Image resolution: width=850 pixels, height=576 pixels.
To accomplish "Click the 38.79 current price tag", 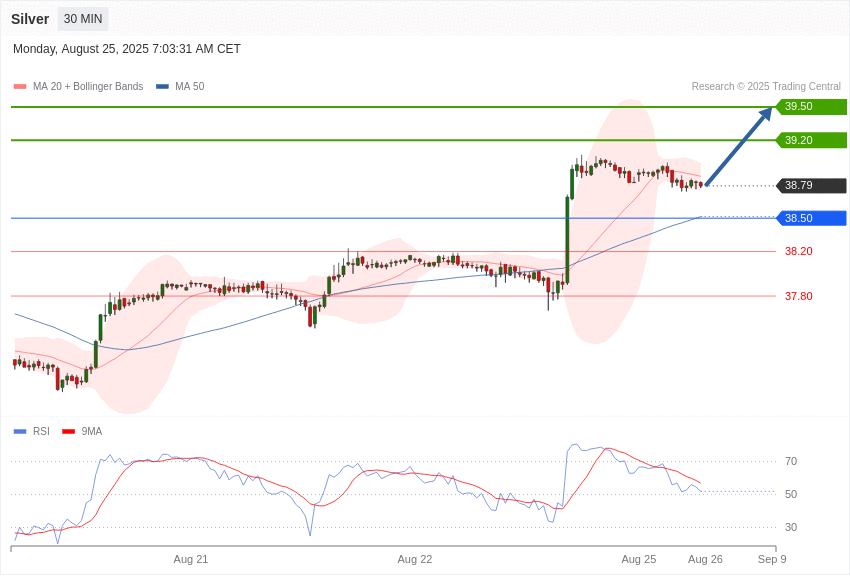I will (x=811, y=185).
